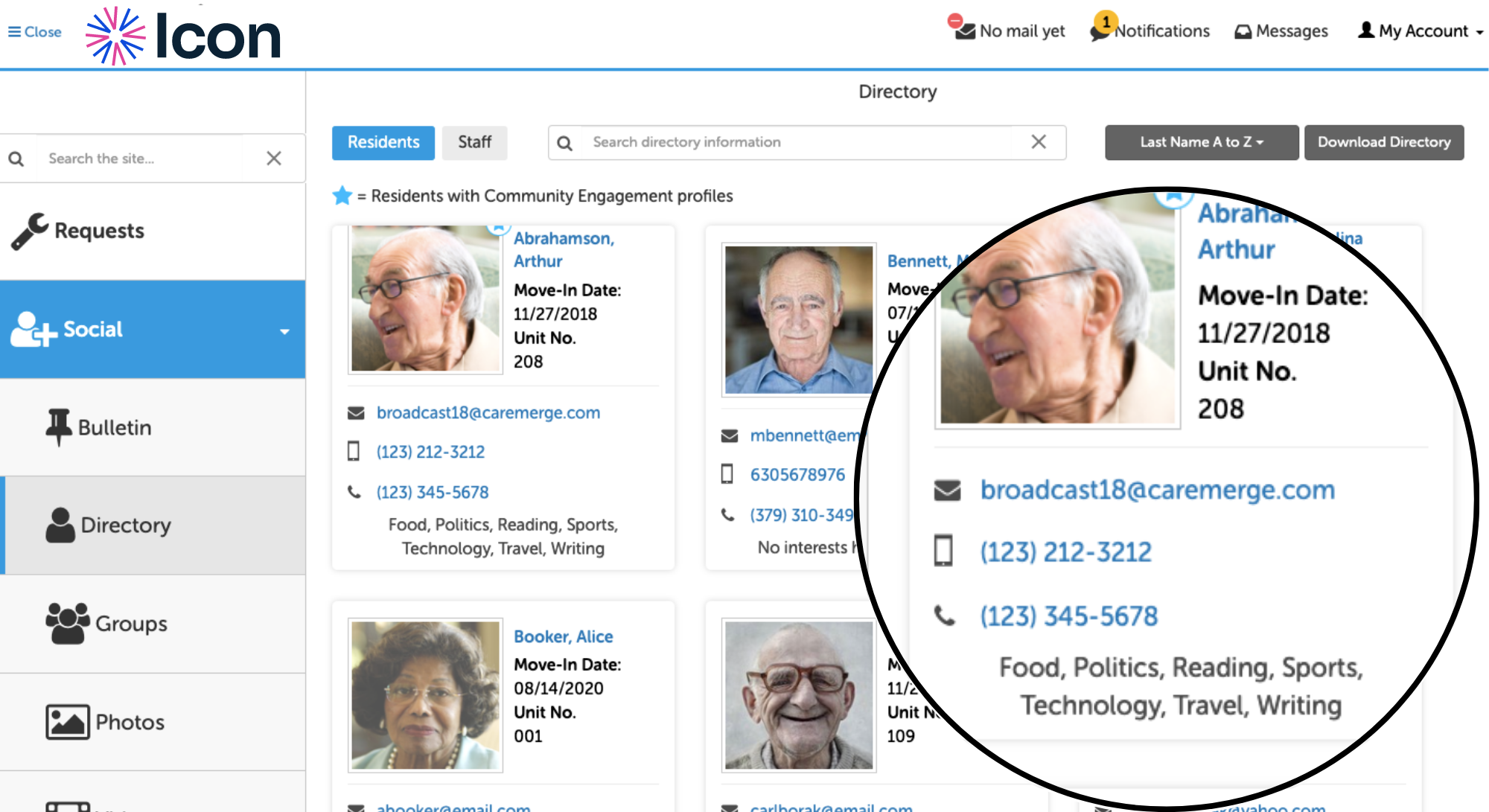Click the Download Directory button

[x=1384, y=141]
